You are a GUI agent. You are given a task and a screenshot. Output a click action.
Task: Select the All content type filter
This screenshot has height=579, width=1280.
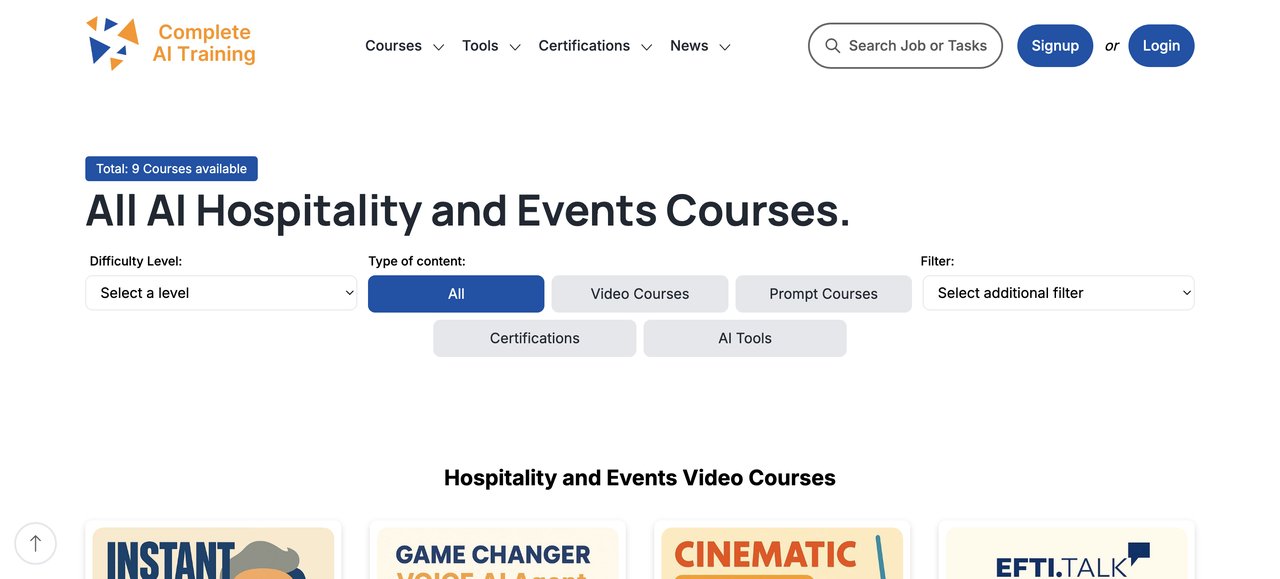tap(456, 294)
